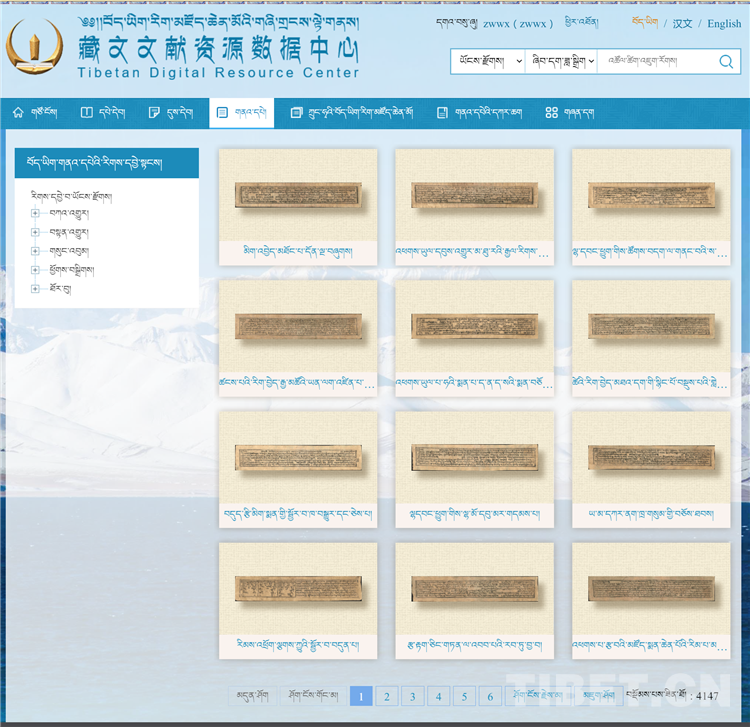Click into the search text field
The height and width of the screenshot is (727, 750).
pos(655,62)
